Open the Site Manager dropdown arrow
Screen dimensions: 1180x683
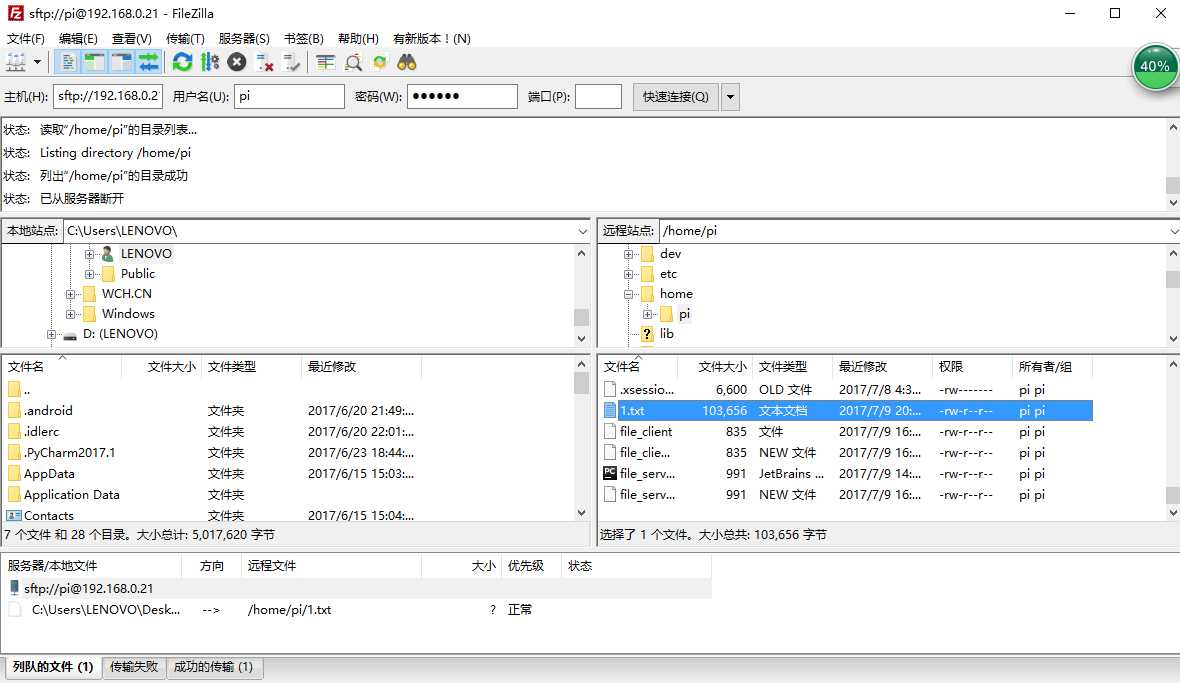pyautogui.click(x=37, y=62)
